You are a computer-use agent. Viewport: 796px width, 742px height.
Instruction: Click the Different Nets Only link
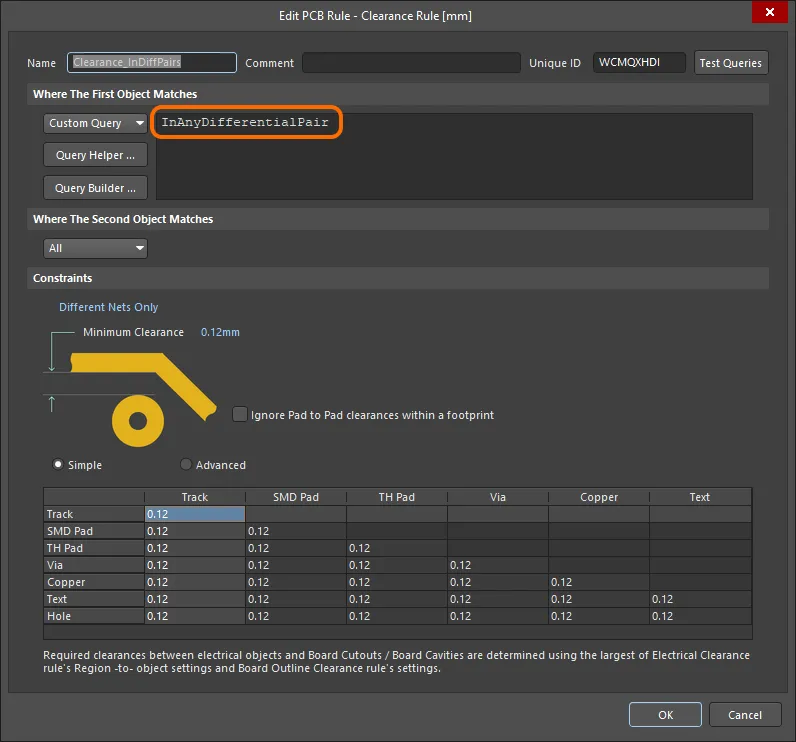tap(109, 307)
